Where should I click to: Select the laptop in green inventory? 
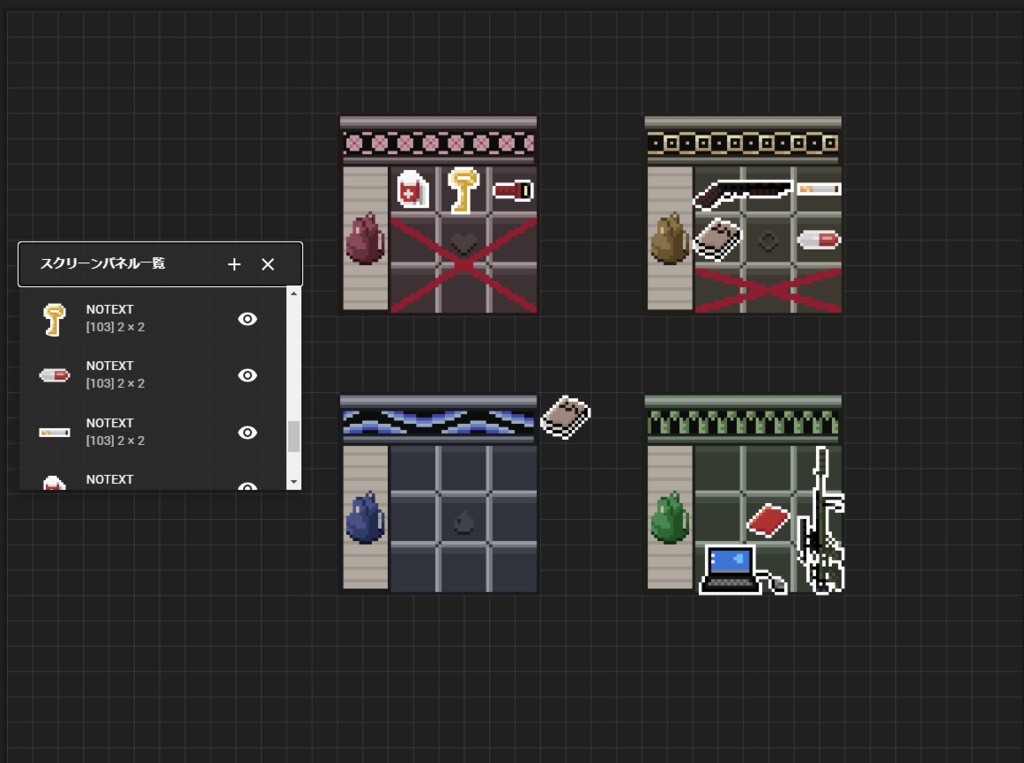(x=741, y=570)
